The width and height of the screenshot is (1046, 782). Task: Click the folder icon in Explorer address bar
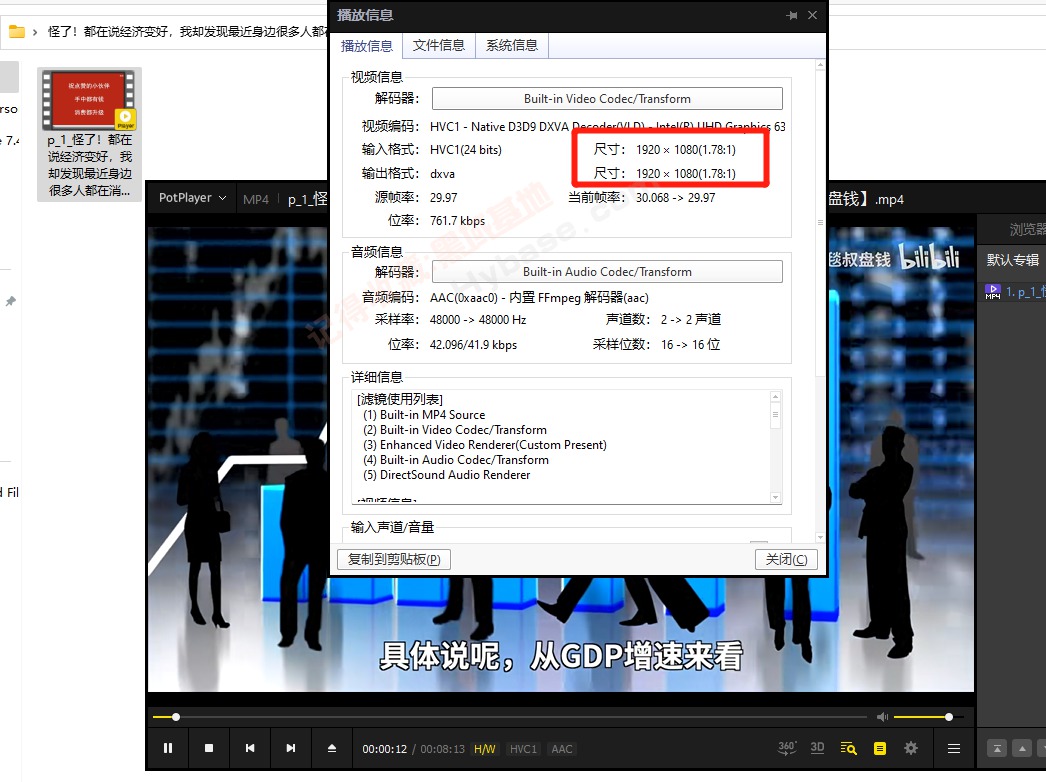[17, 31]
